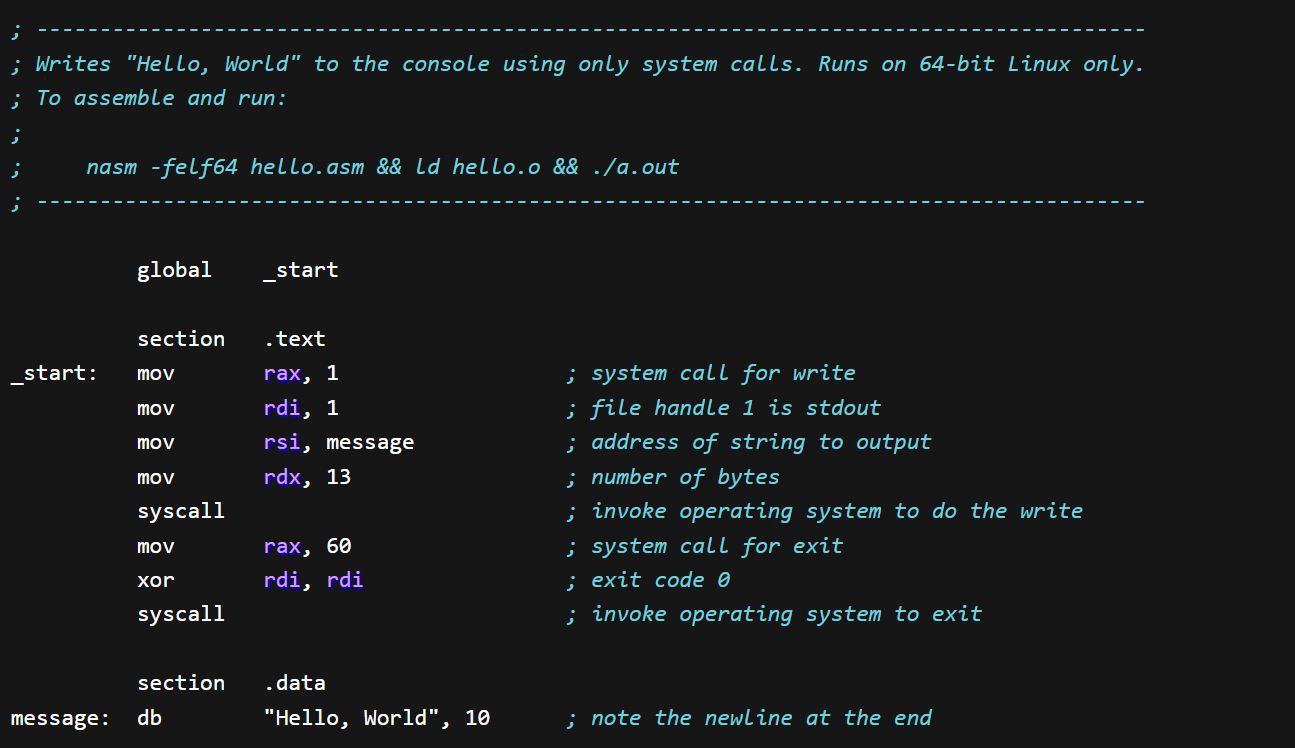Click the "xor" instruction
The image size is (1295, 748).
(x=155, y=580)
